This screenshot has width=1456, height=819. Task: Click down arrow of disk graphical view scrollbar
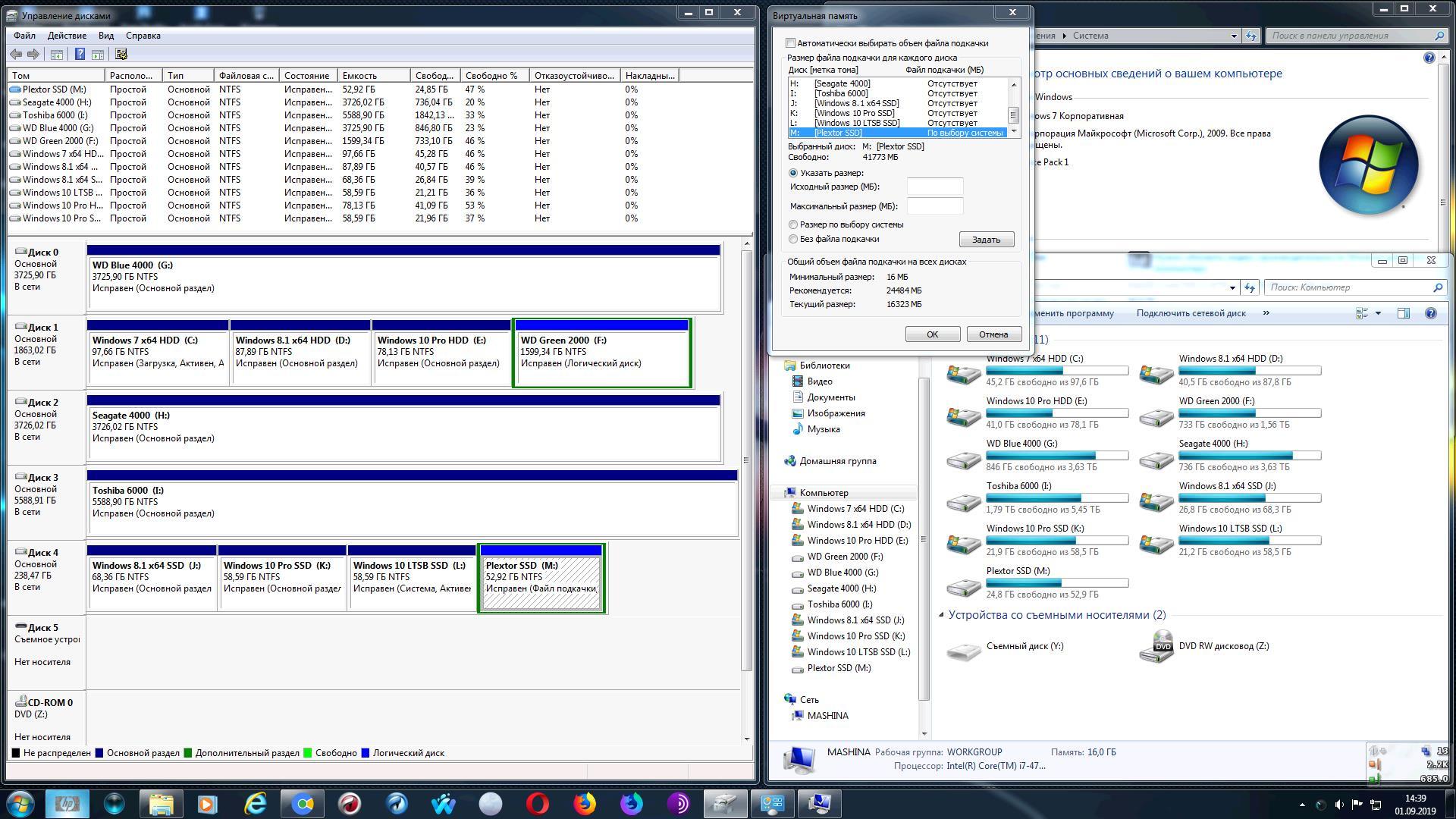click(747, 738)
